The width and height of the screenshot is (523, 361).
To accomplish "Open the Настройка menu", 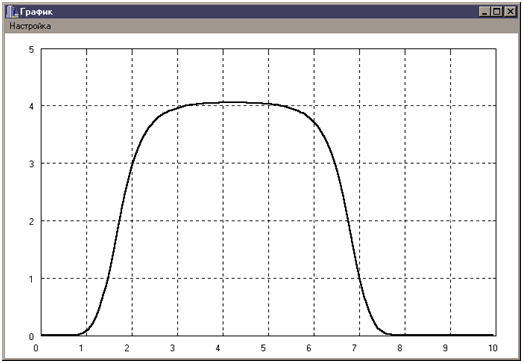I will tap(30, 26).
